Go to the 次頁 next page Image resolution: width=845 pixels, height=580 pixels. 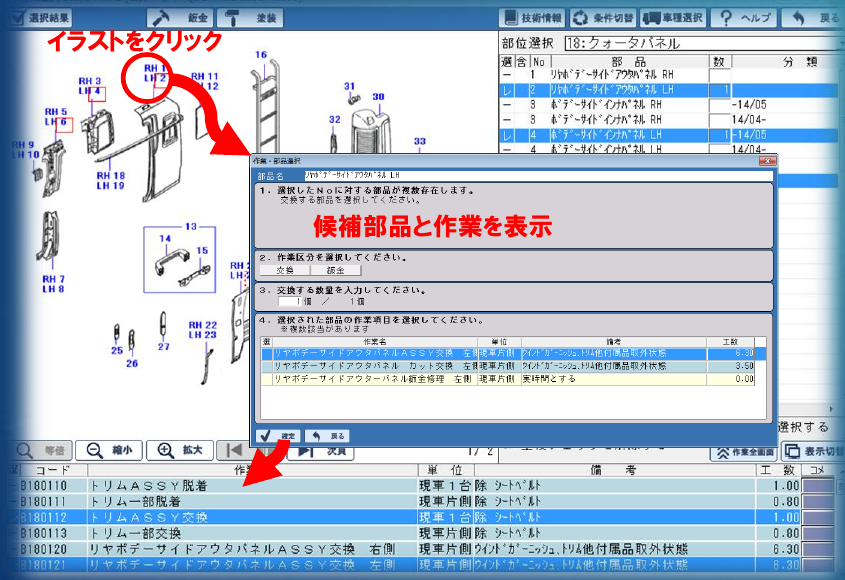pyautogui.click(x=321, y=451)
